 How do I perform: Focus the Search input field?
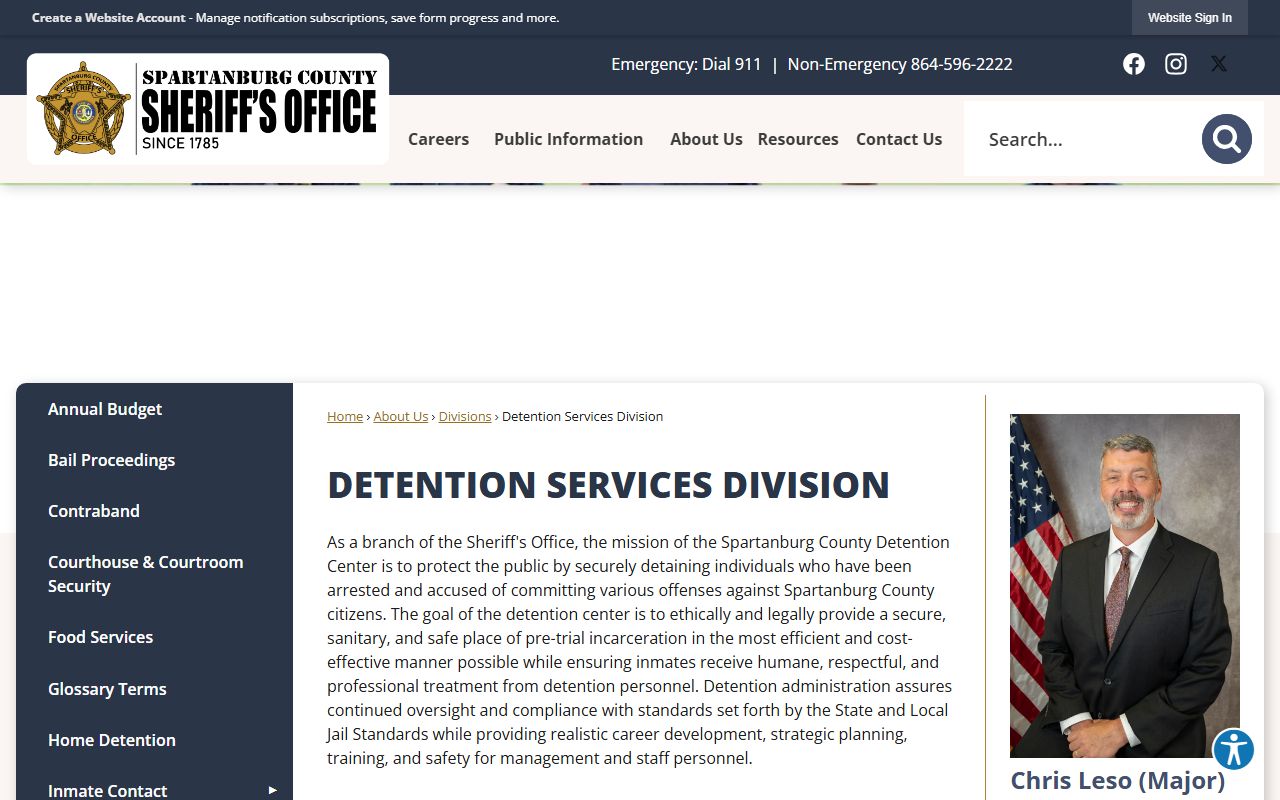click(1085, 139)
